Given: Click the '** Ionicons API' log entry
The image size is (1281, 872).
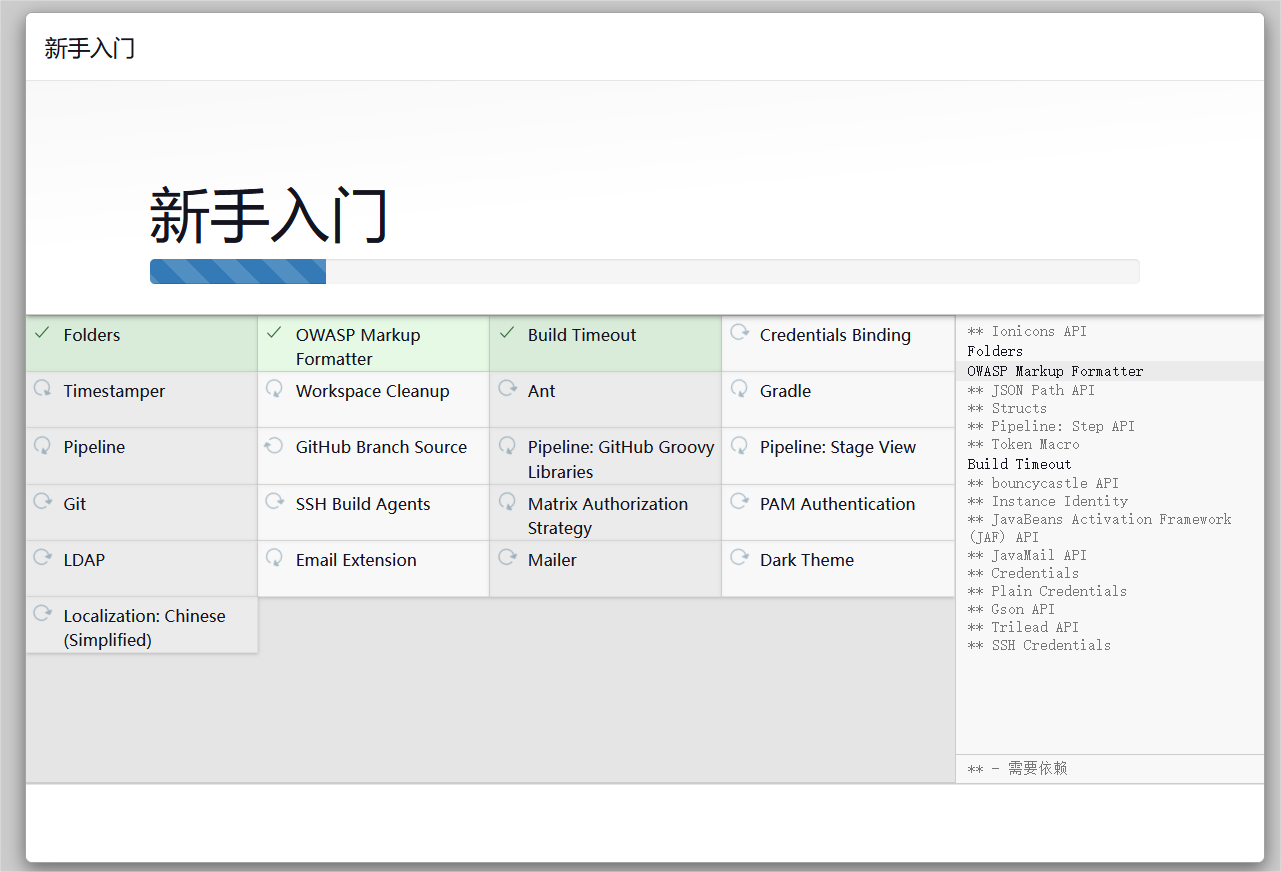Looking at the screenshot, I should pyautogui.click(x=1027, y=331).
